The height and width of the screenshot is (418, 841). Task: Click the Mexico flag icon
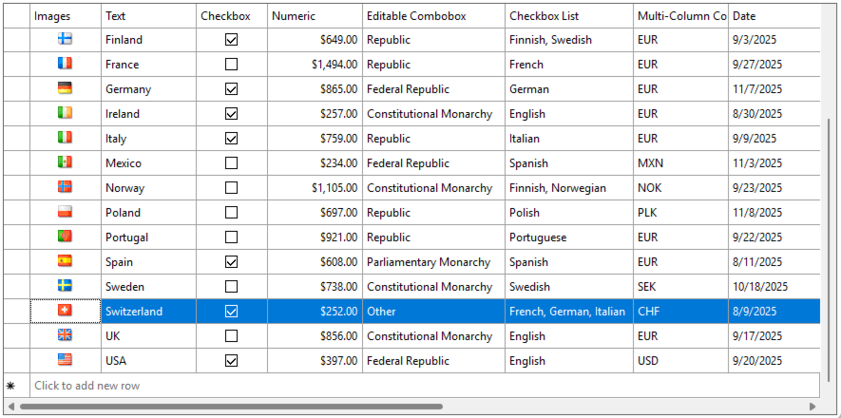click(65, 162)
